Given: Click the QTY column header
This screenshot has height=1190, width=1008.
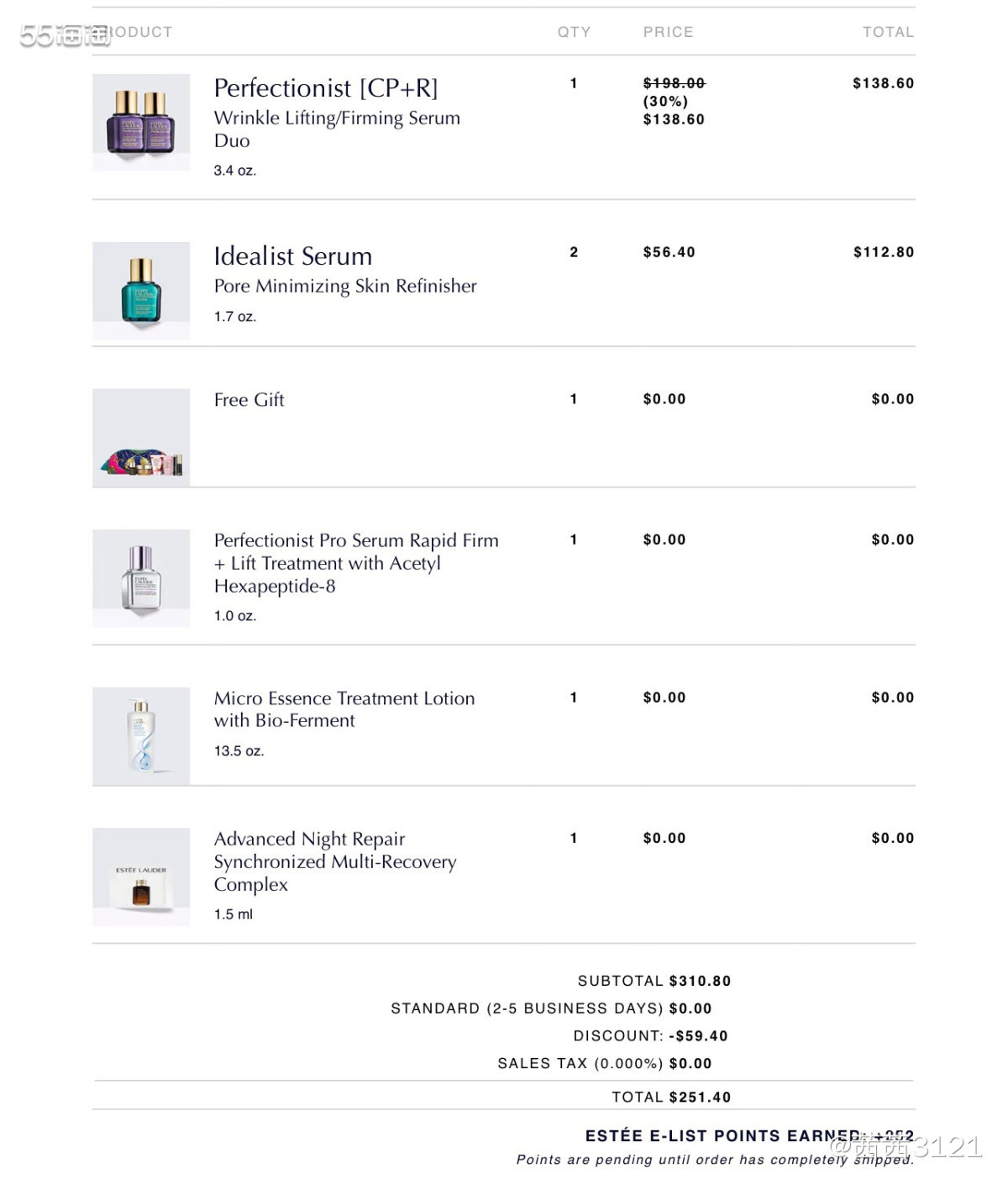Looking at the screenshot, I should (575, 32).
